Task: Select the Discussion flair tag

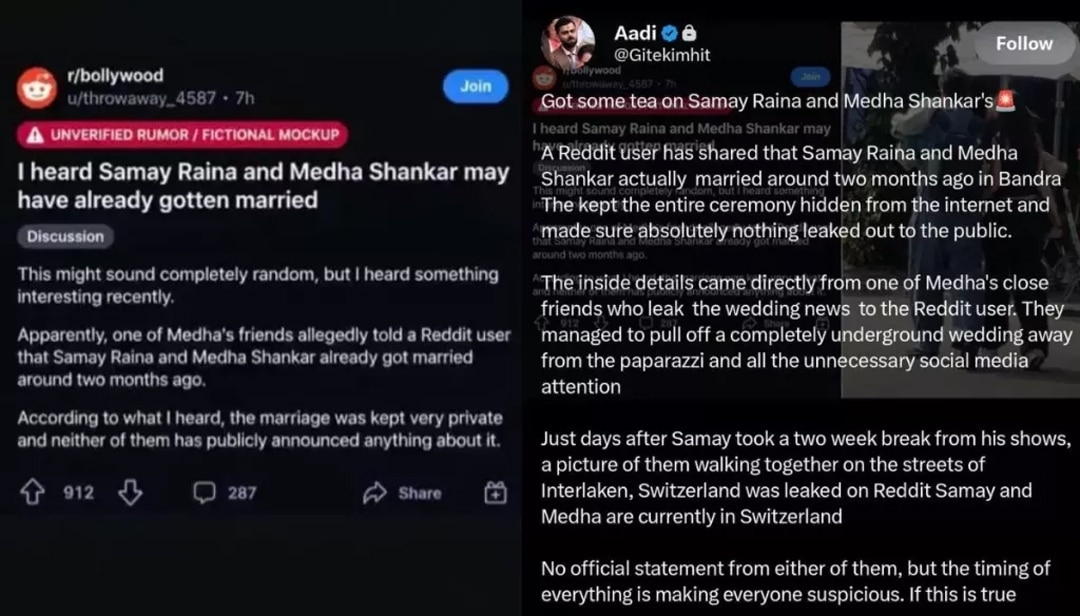Action: click(x=65, y=236)
